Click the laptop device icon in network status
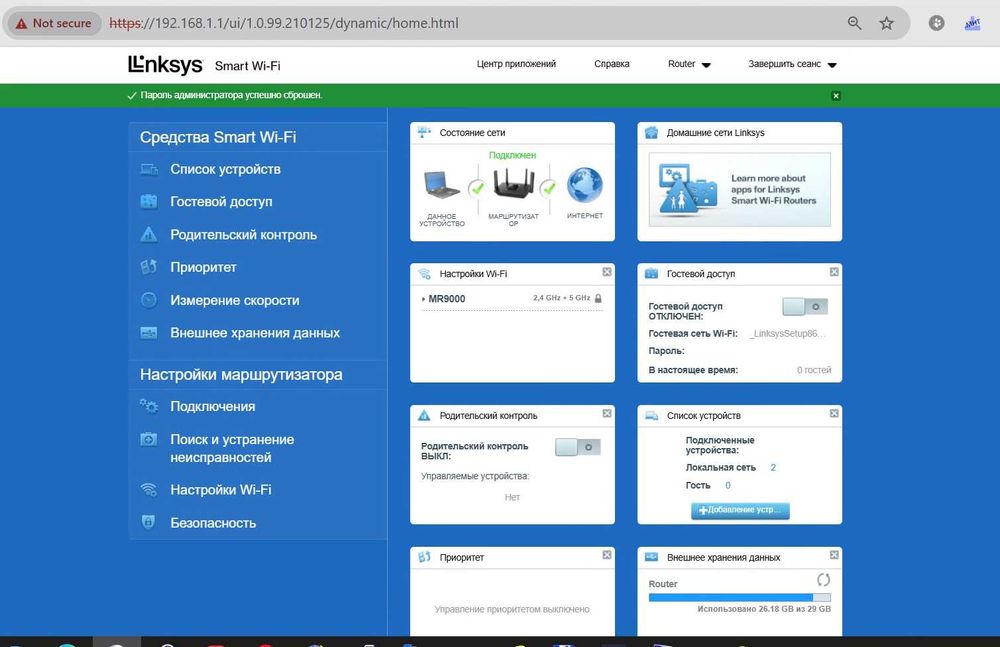Viewport: 1000px width, 647px height. click(441, 184)
